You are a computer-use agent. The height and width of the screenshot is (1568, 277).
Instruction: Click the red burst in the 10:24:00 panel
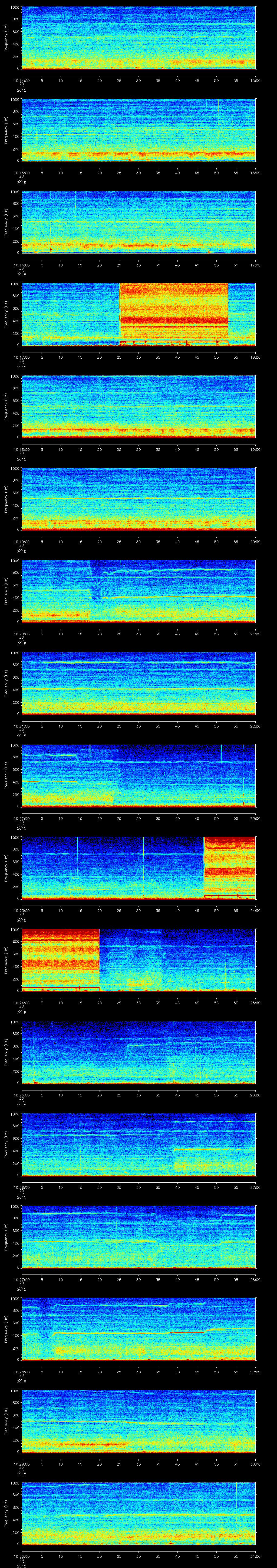click(60, 960)
